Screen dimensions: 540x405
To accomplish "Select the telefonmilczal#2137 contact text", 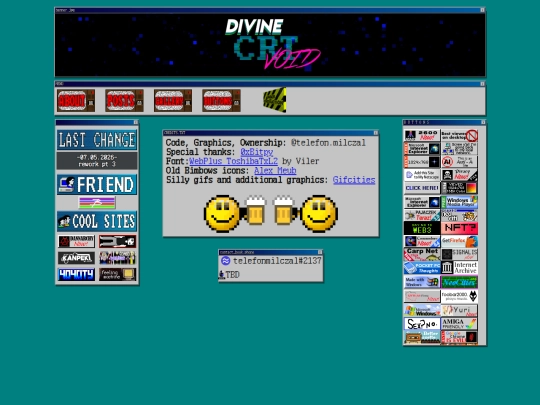I will coord(277,261).
